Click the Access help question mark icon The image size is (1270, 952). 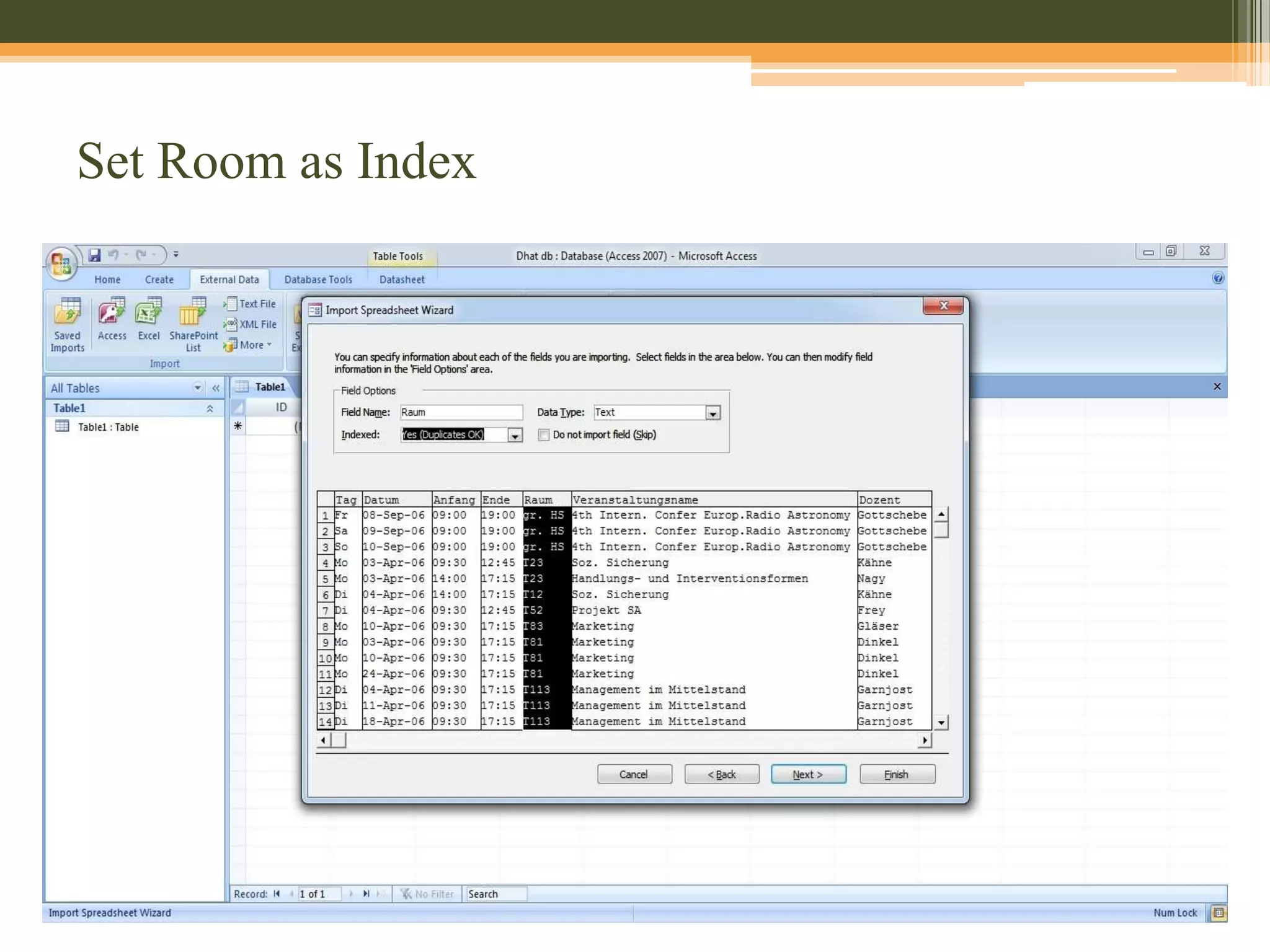[x=1218, y=278]
